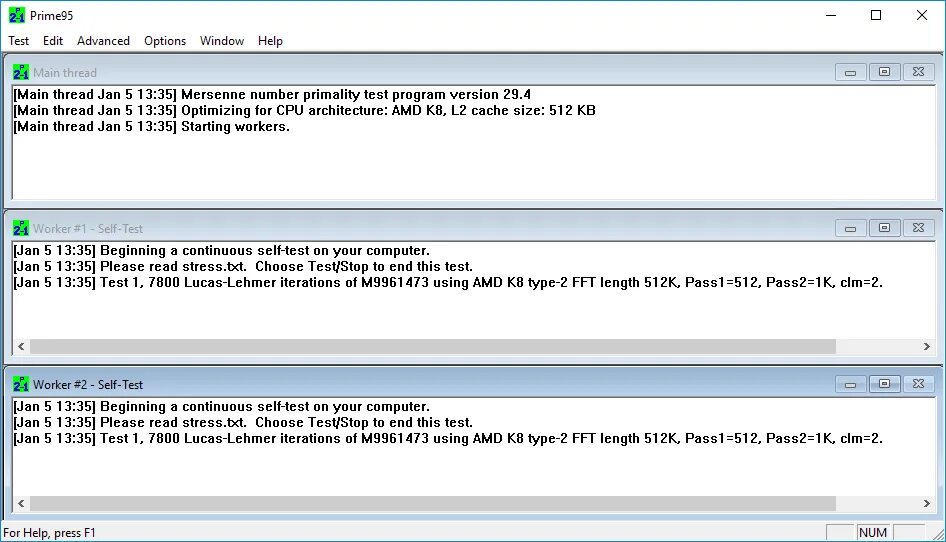Maximize the Main thread child window
This screenshot has height=542, width=946.
tap(884, 72)
